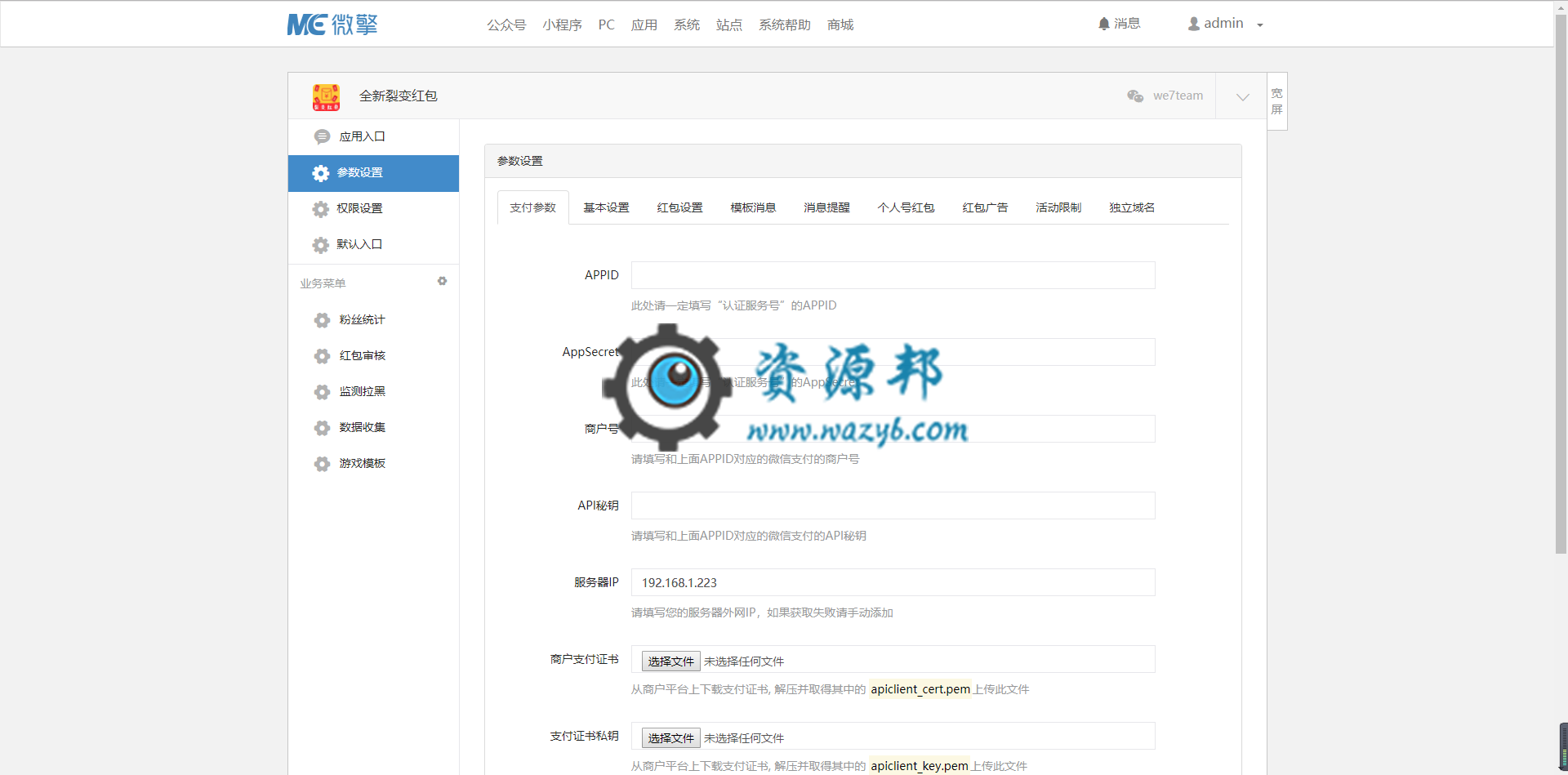Click the we7team account name
Image resolution: width=1568 pixels, height=775 pixels.
tap(1178, 96)
